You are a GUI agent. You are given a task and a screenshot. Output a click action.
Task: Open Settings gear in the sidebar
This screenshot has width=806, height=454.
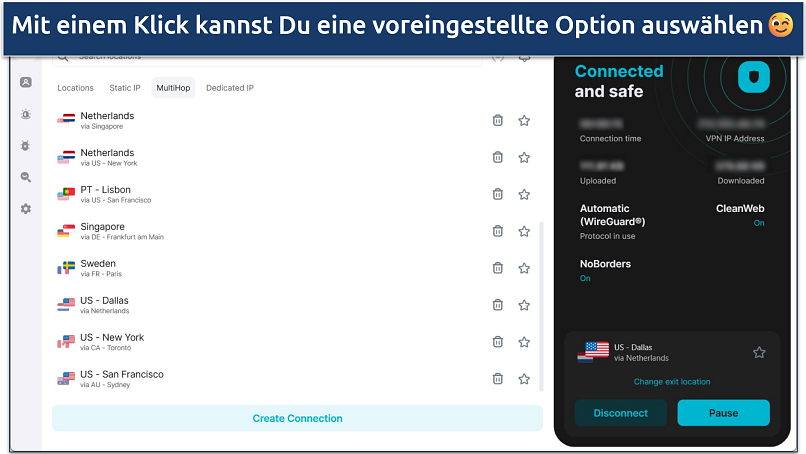coord(26,209)
